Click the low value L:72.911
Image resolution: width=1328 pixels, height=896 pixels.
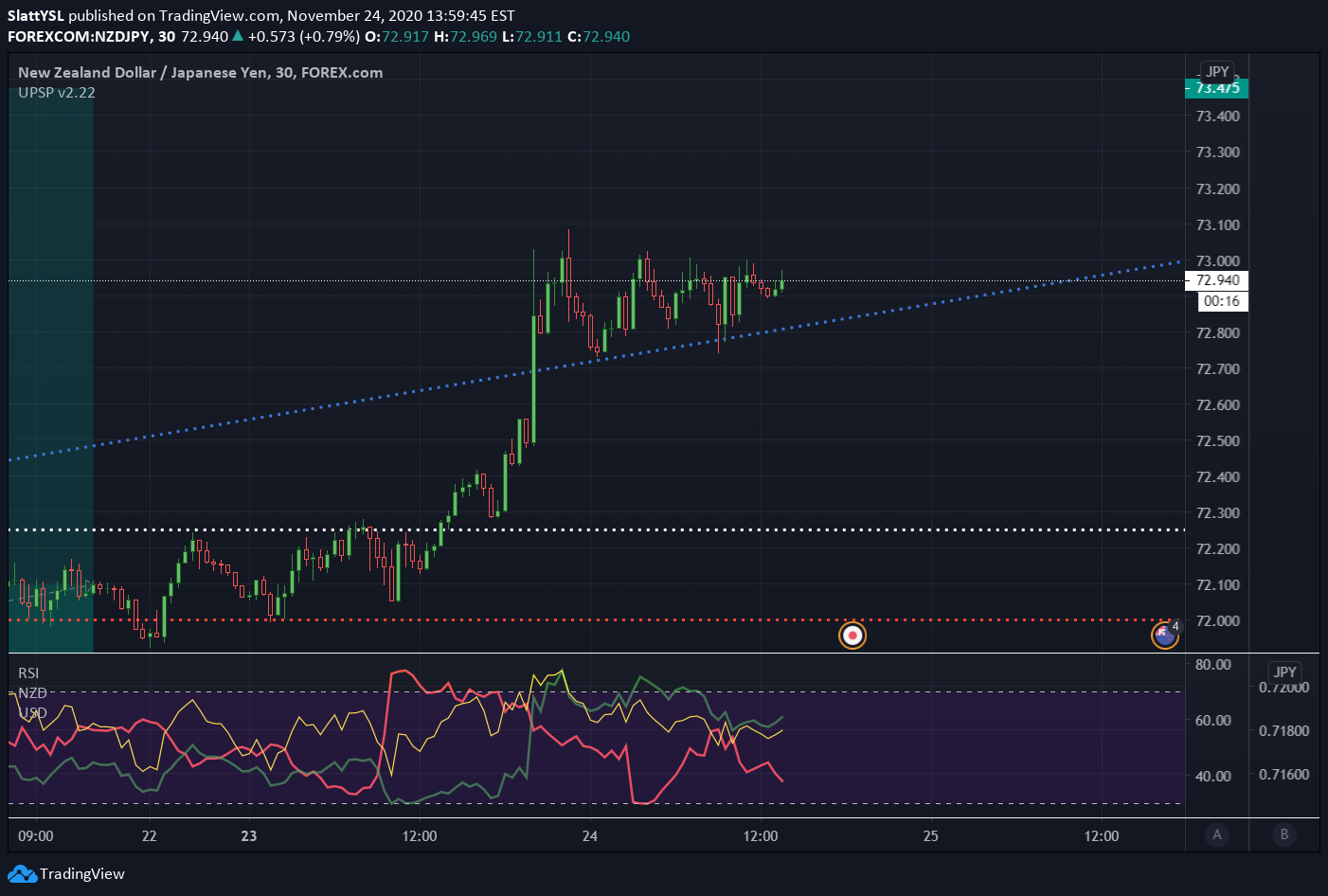pyautogui.click(x=532, y=36)
